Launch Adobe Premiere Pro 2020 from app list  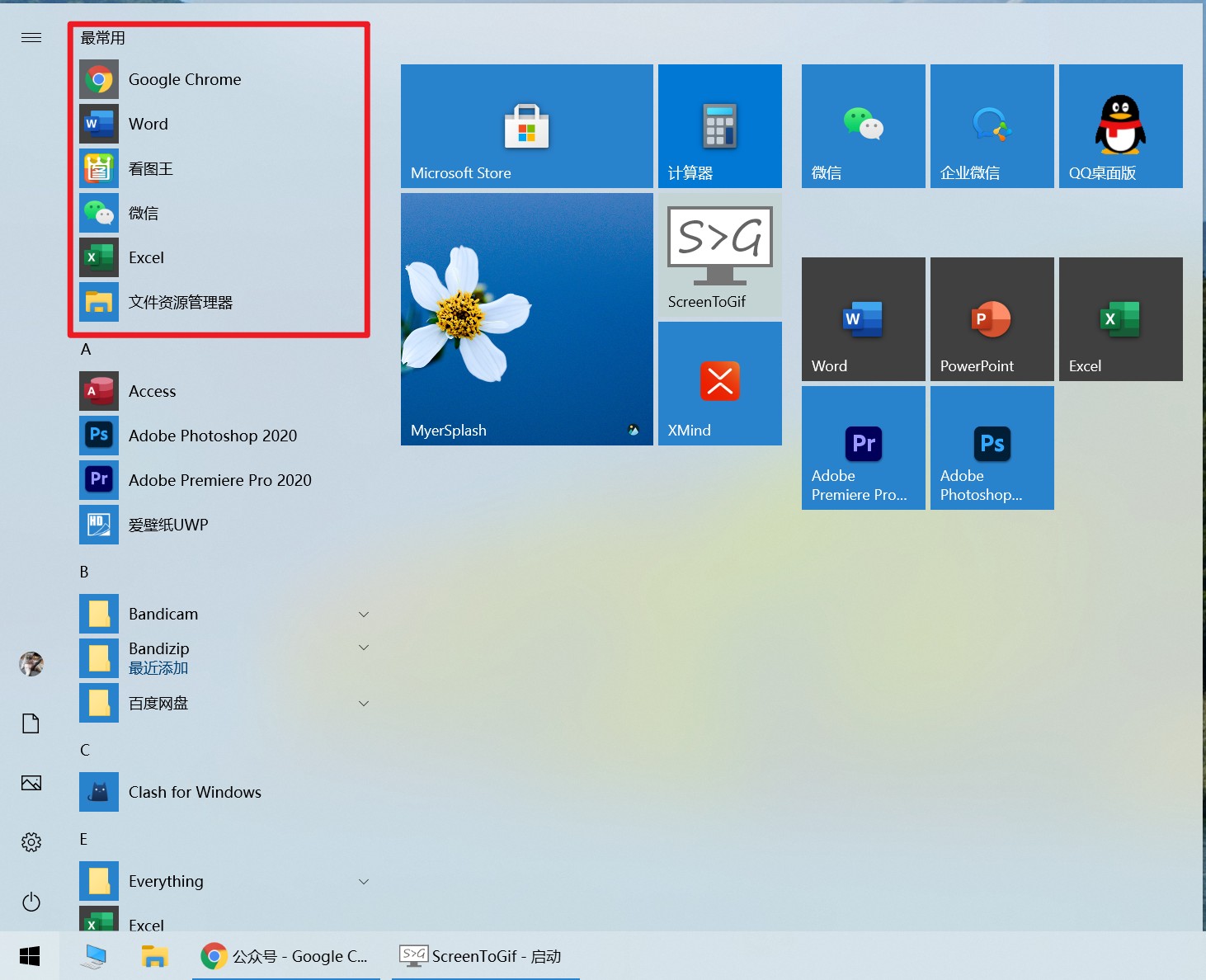223,480
